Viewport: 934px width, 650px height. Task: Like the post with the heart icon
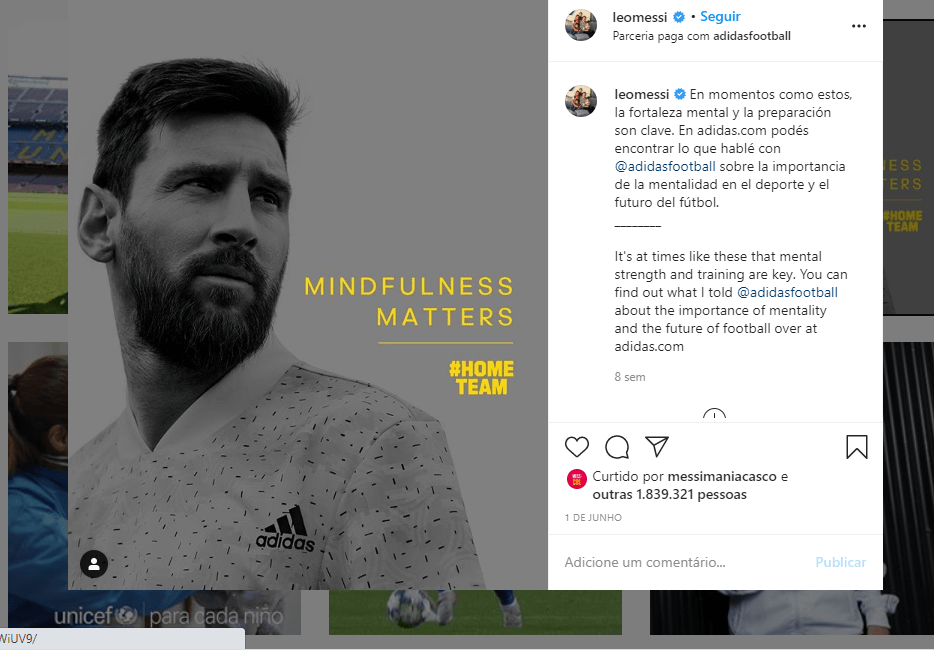tap(577, 447)
